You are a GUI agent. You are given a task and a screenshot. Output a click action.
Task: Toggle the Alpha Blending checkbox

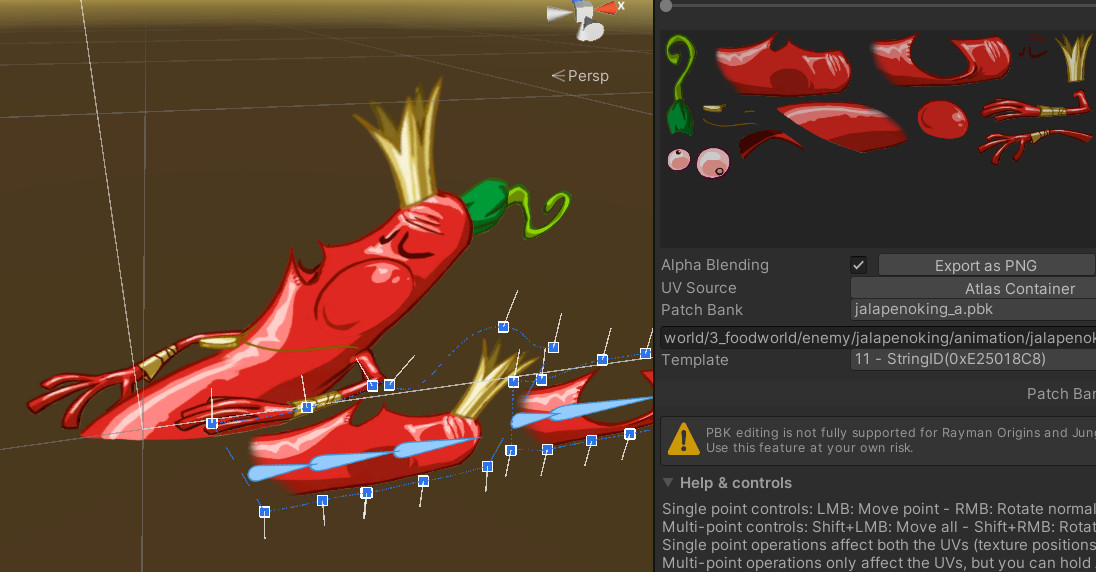point(858,265)
